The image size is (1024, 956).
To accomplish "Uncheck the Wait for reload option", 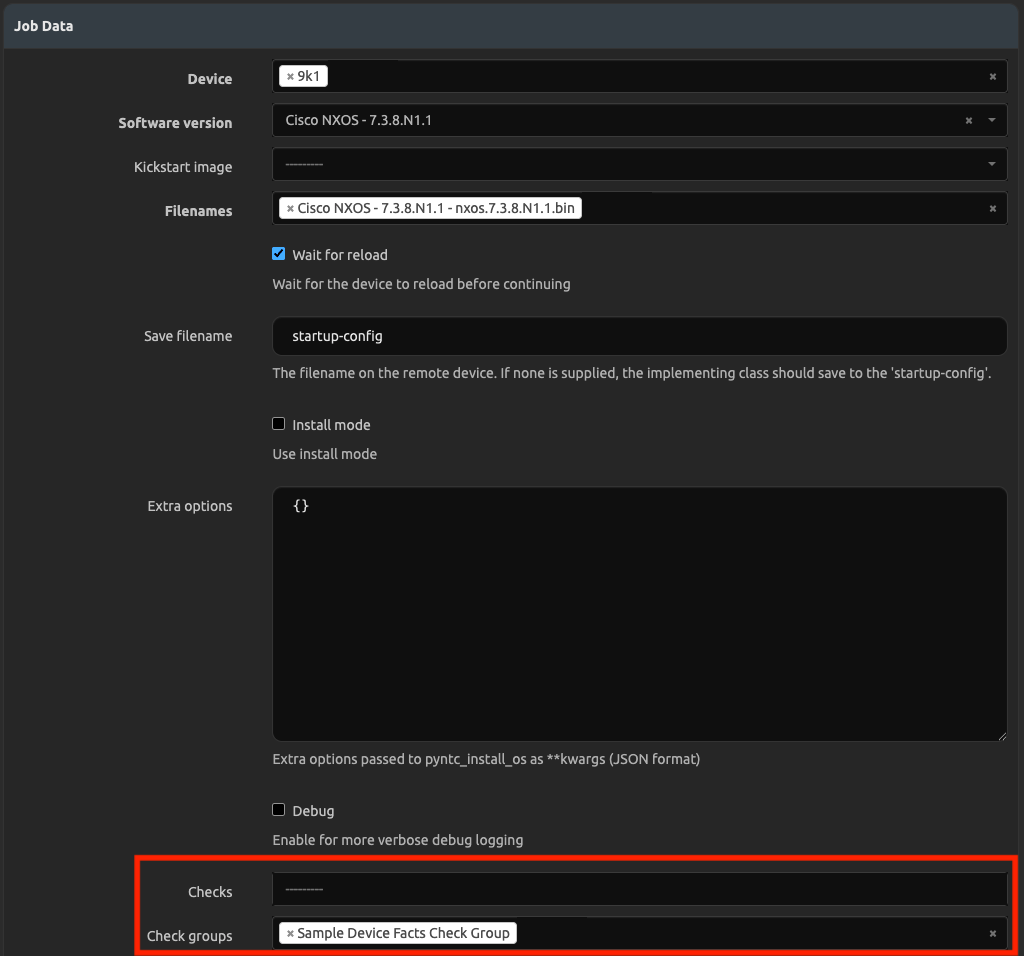I will [278, 253].
